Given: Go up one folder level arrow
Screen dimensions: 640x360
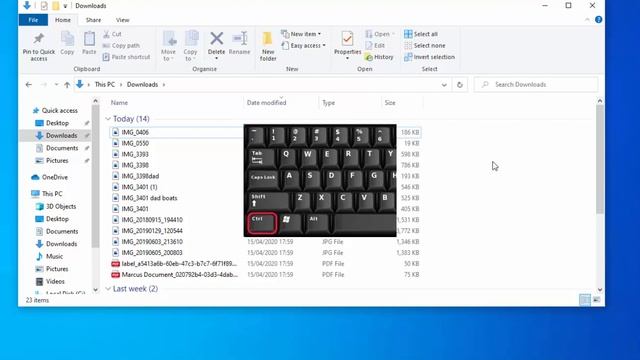Looking at the screenshot, I should pyautogui.click(x=67, y=85).
